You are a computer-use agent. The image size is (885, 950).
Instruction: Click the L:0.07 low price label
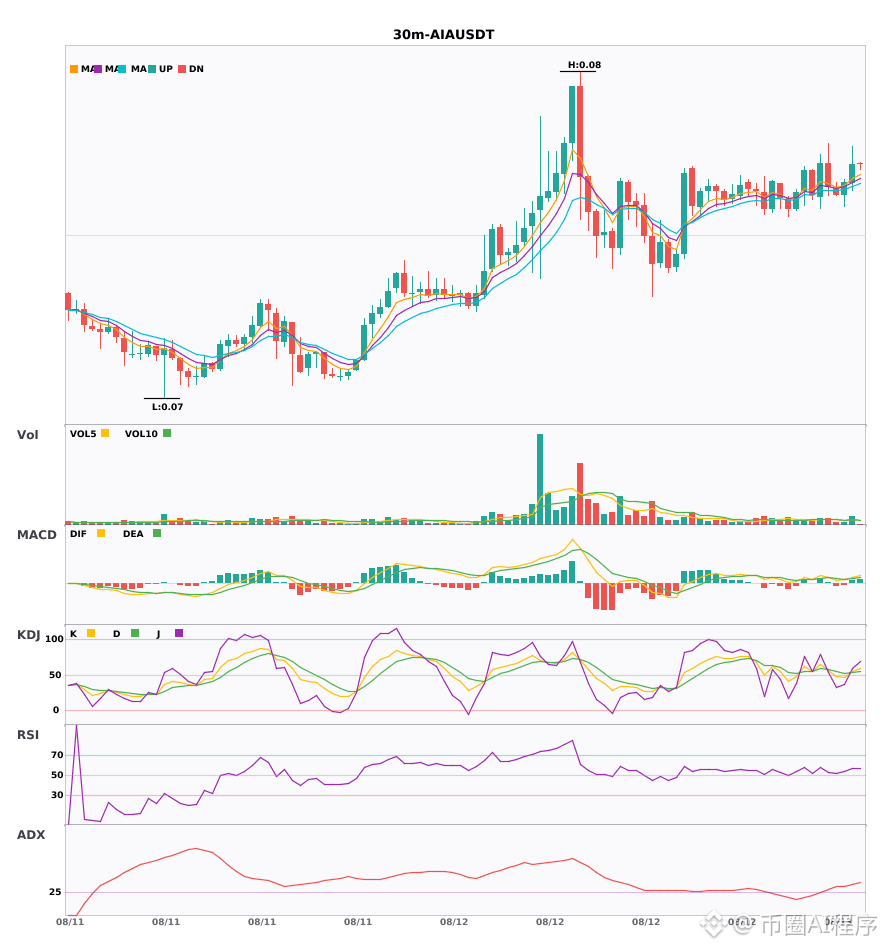(x=167, y=407)
